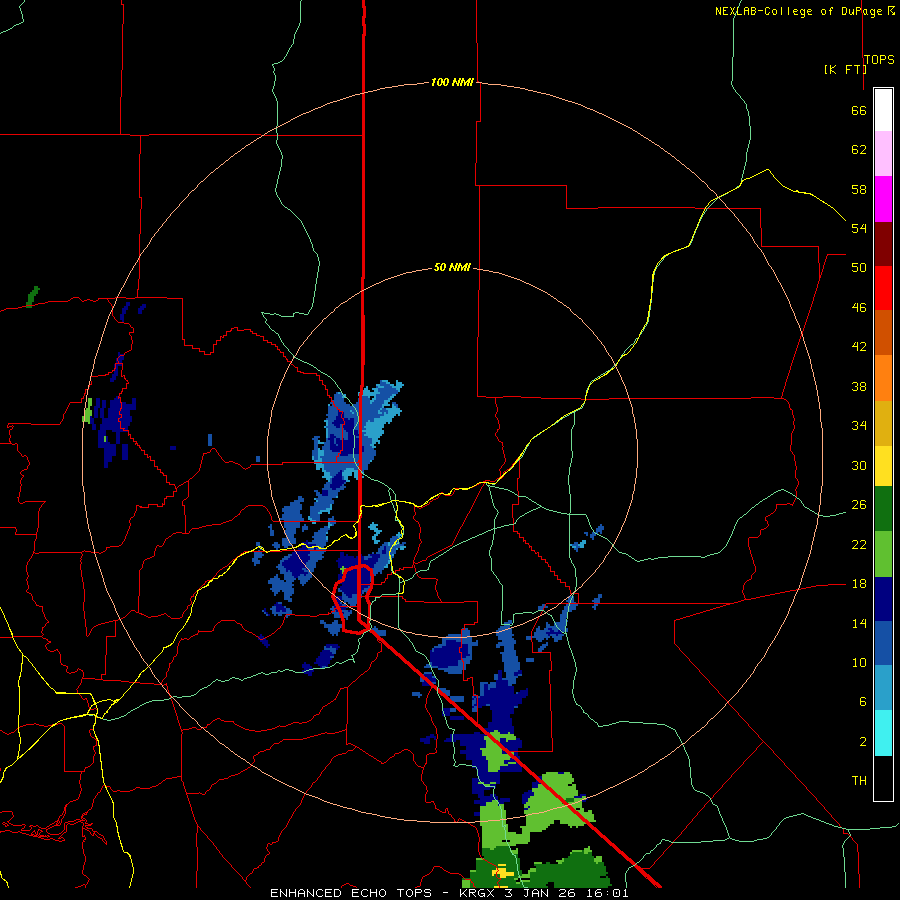
Task: Click the KRGX radar site identifier
Action: pos(480,893)
